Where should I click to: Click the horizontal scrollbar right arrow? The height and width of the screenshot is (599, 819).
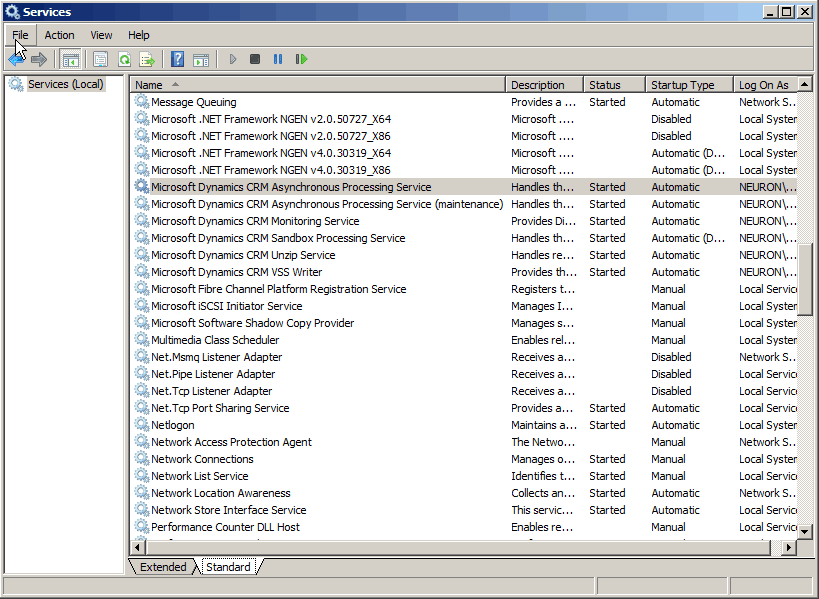(789, 547)
